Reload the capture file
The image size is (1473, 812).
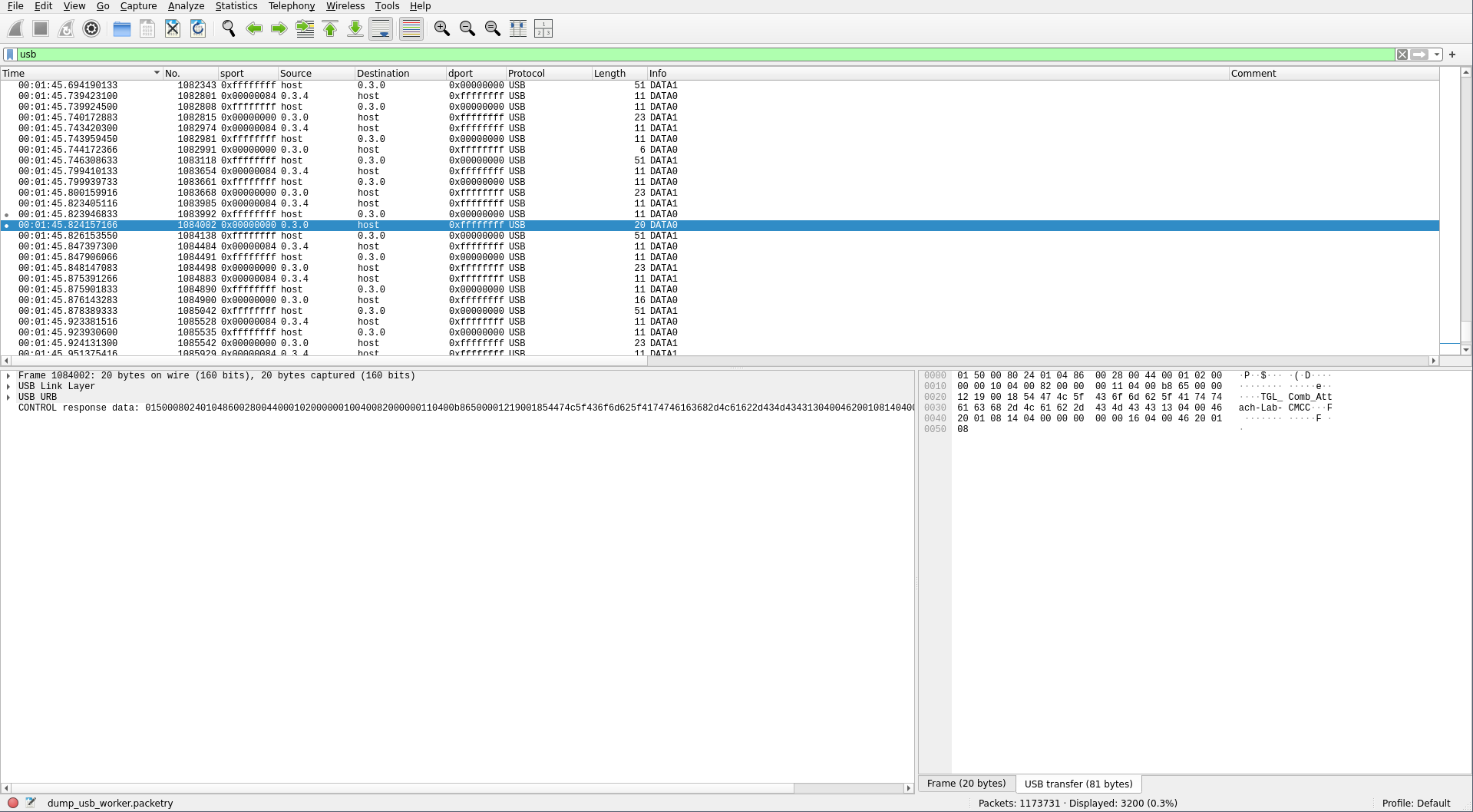[x=197, y=28]
